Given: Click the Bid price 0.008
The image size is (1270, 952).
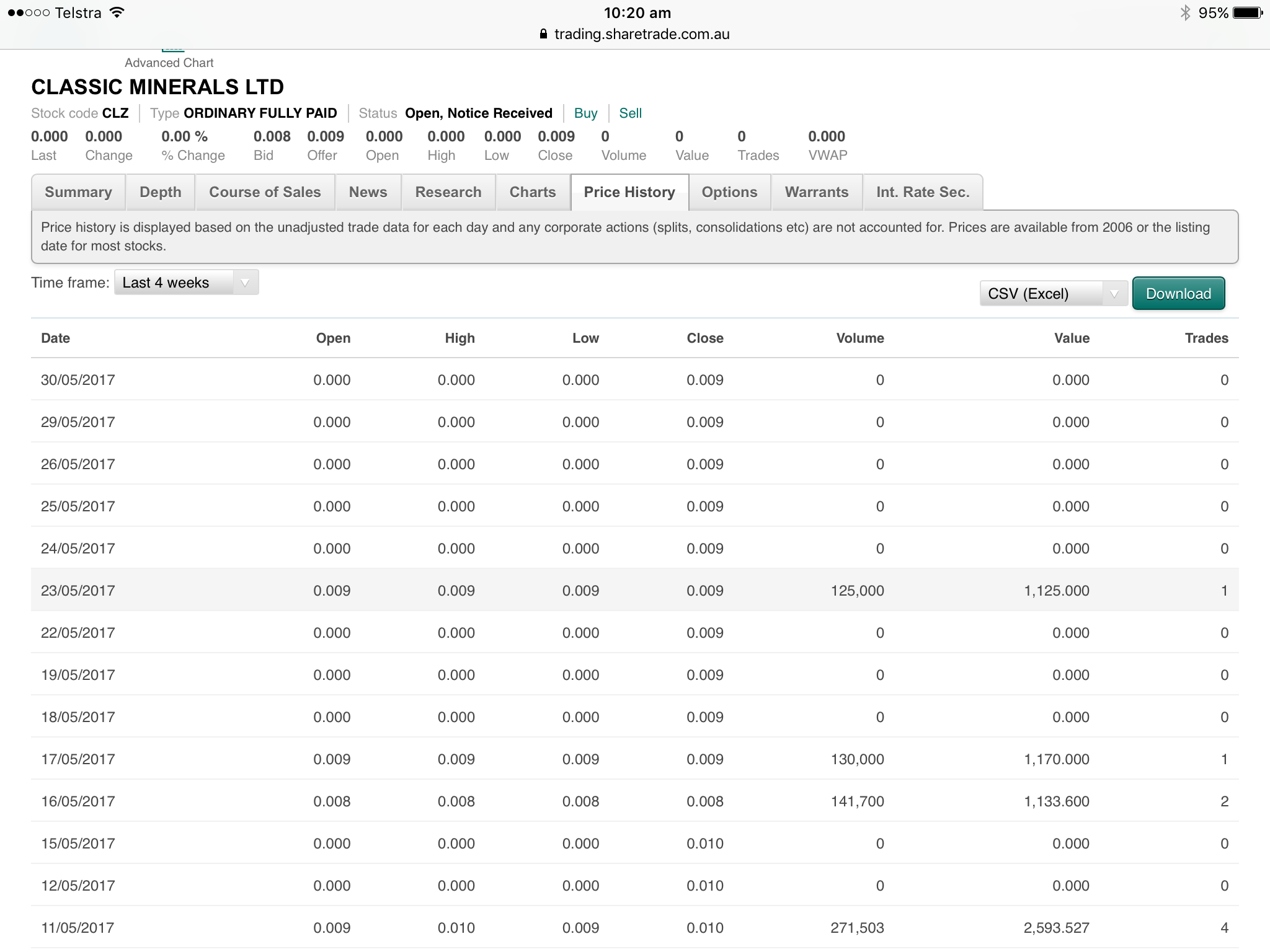Looking at the screenshot, I should [x=272, y=136].
